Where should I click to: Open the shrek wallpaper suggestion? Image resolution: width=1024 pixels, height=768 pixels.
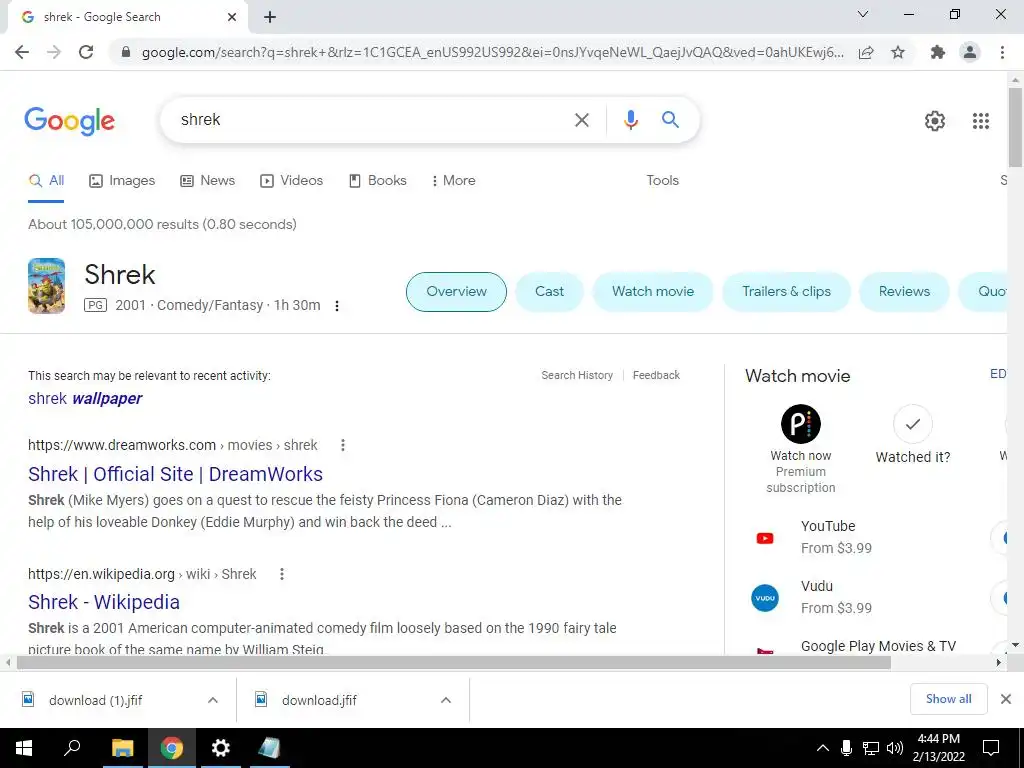pos(85,398)
